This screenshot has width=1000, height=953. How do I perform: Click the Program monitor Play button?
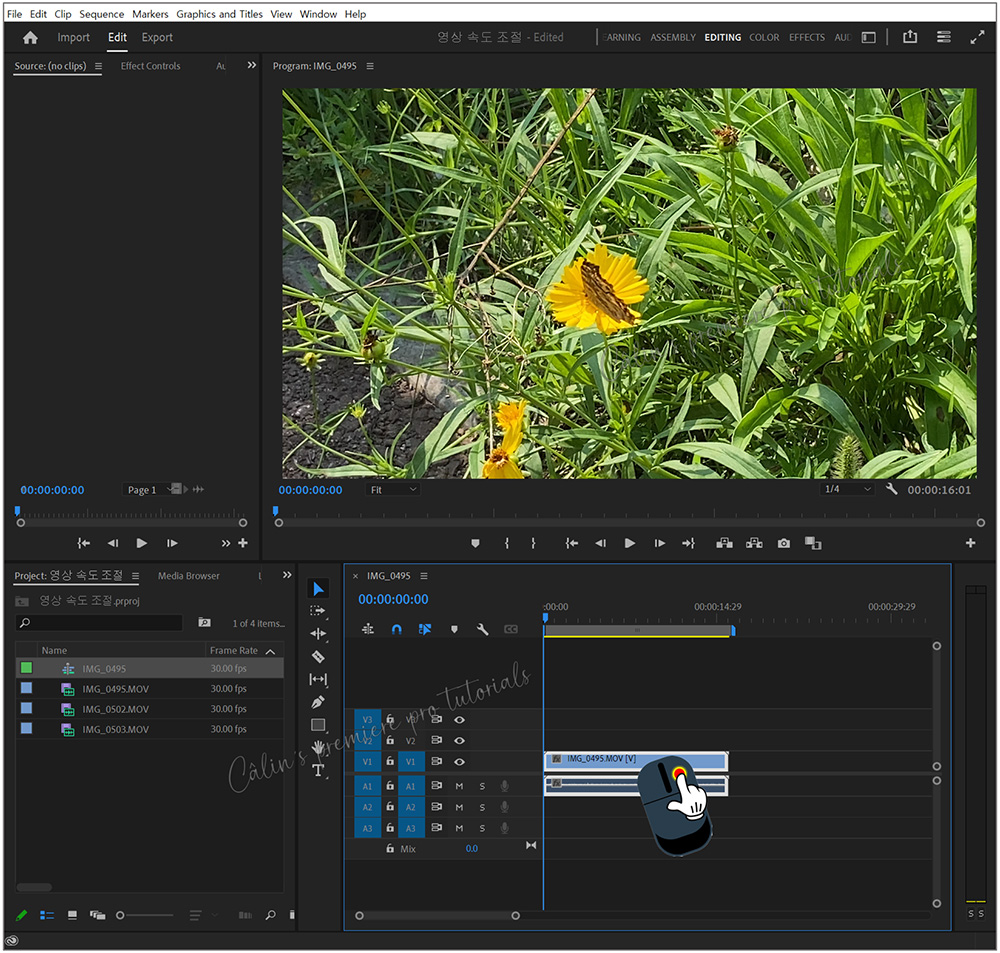(630, 543)
